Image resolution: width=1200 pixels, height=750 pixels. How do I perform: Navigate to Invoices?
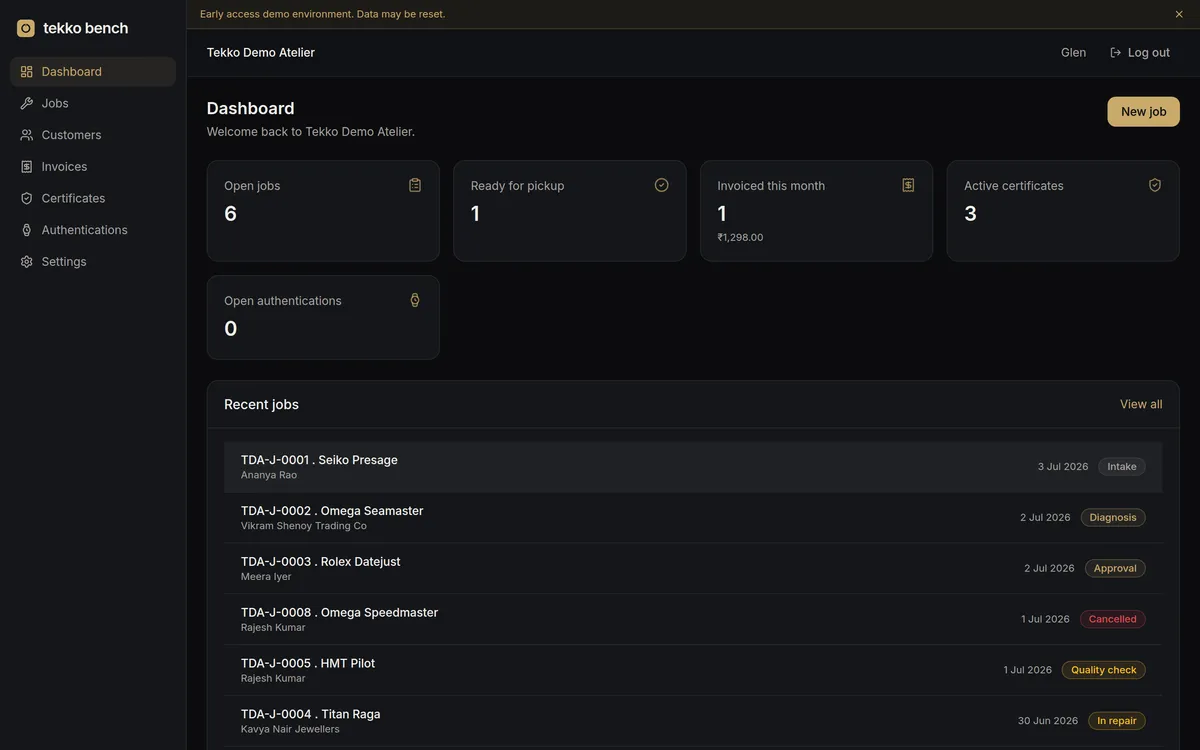click(x=93, y=167)
